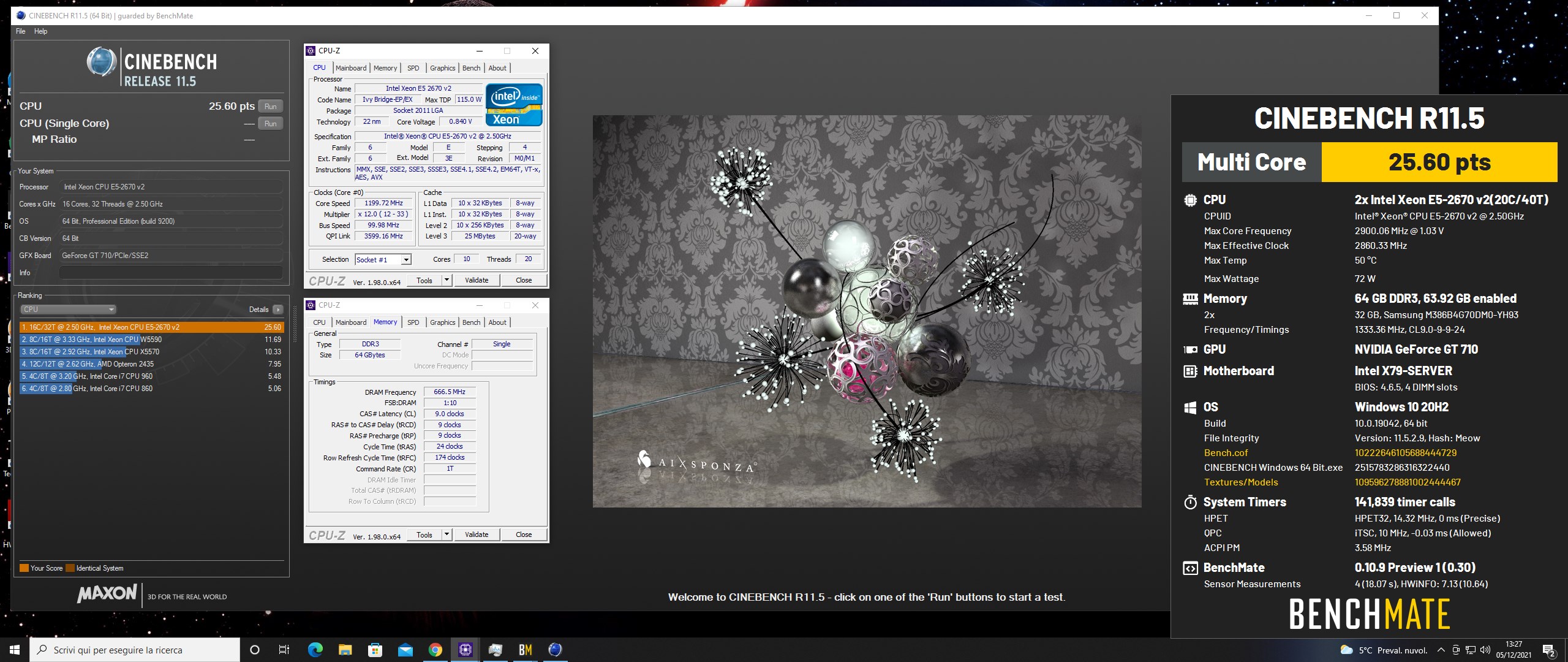Open SPD tab in upper CPU-Z window
The height and width of the screenshot is (662, 1568).
click(x=413, y=68)
